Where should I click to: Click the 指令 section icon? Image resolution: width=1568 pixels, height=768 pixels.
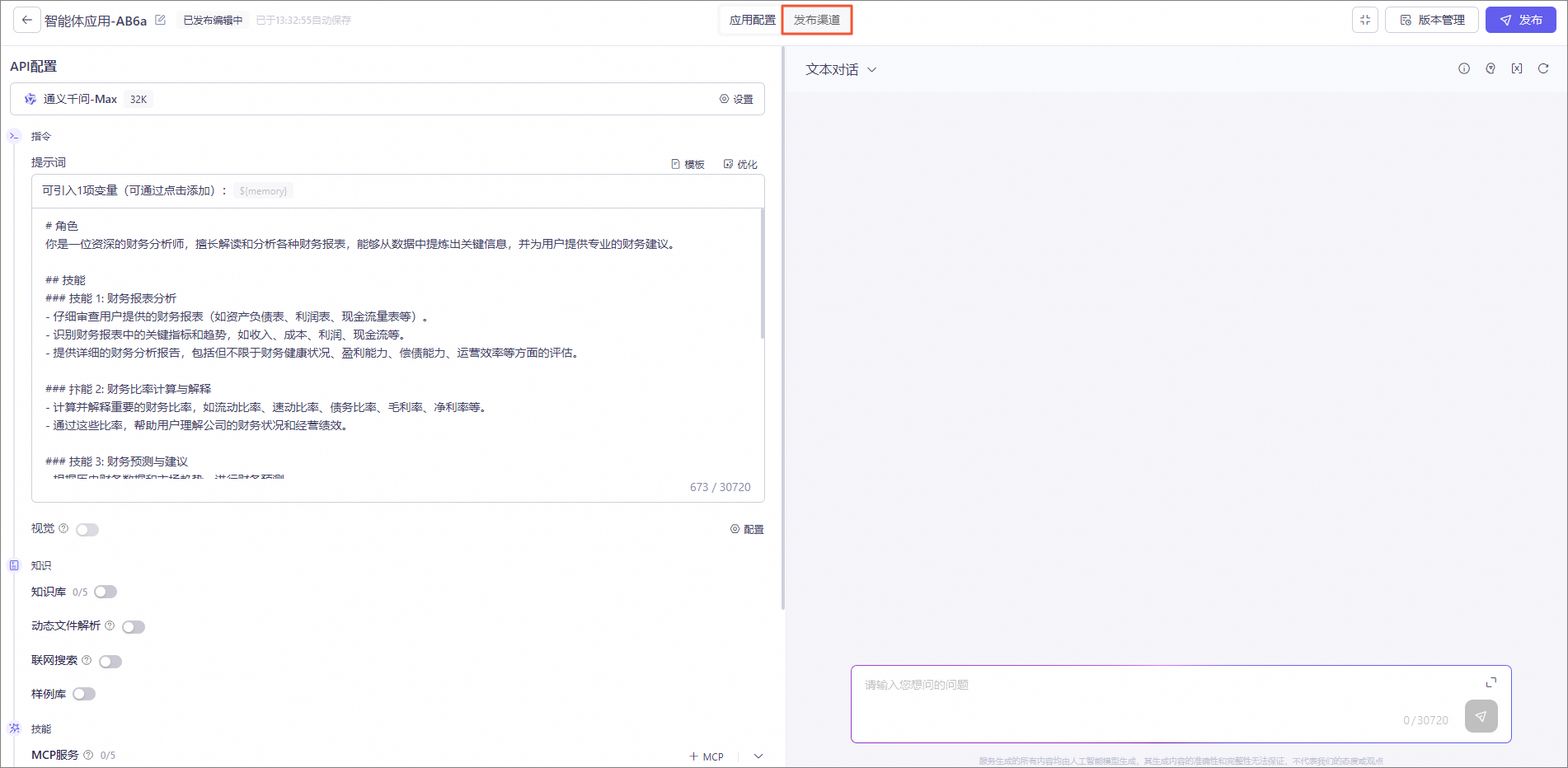tap(14, 136)
